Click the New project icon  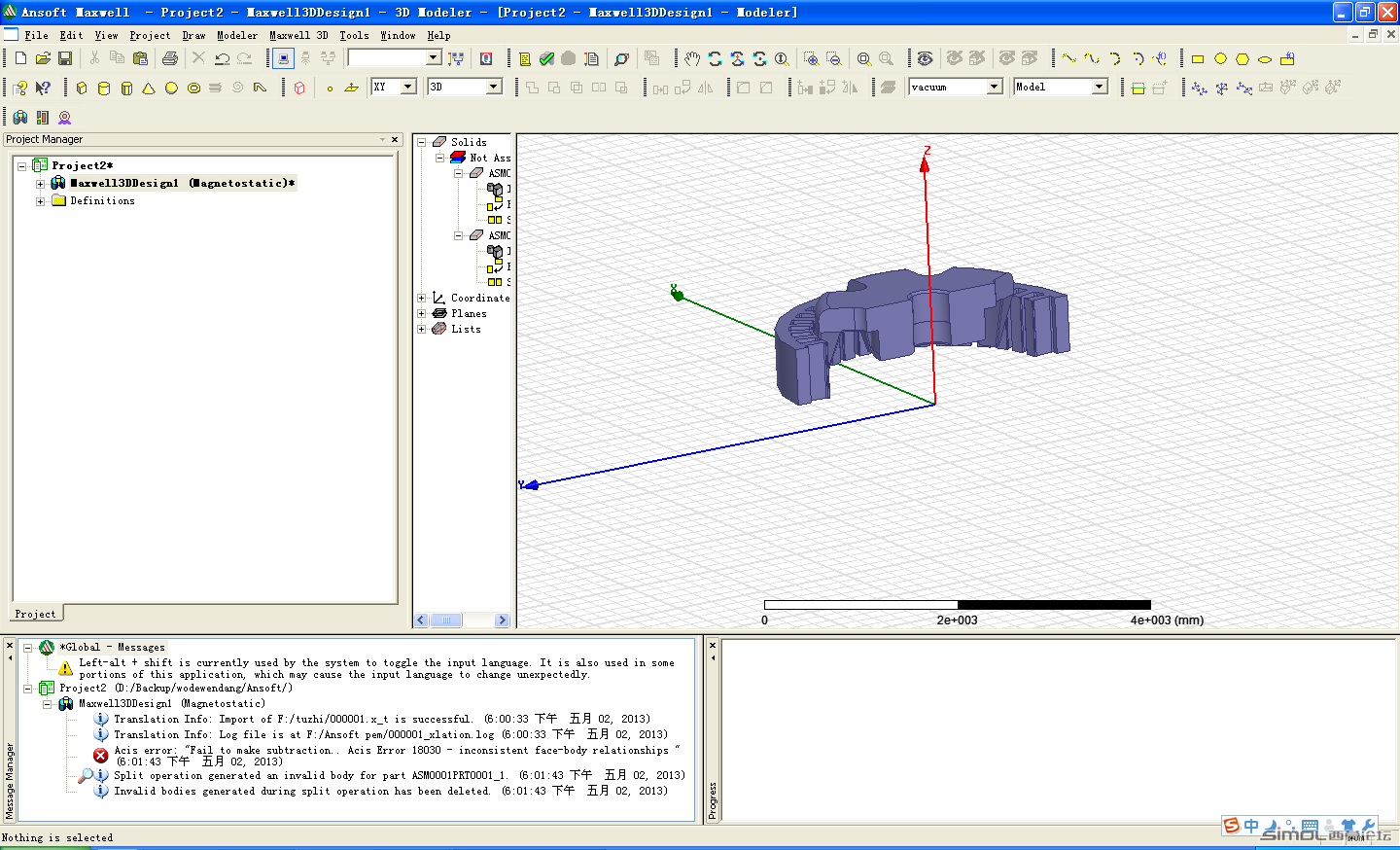tap(20, 59)
